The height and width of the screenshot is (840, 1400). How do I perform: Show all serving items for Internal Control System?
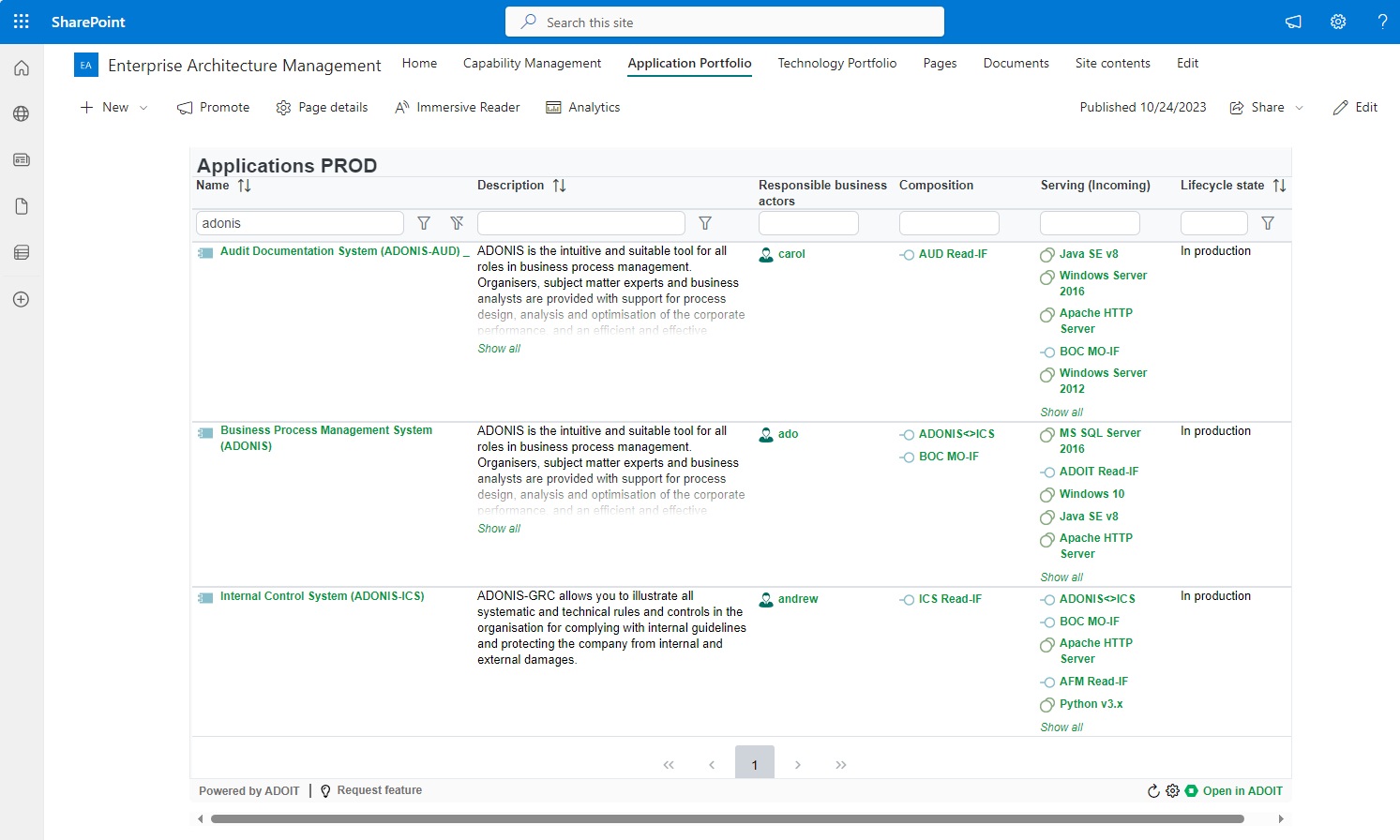[x=1061, y=727]
